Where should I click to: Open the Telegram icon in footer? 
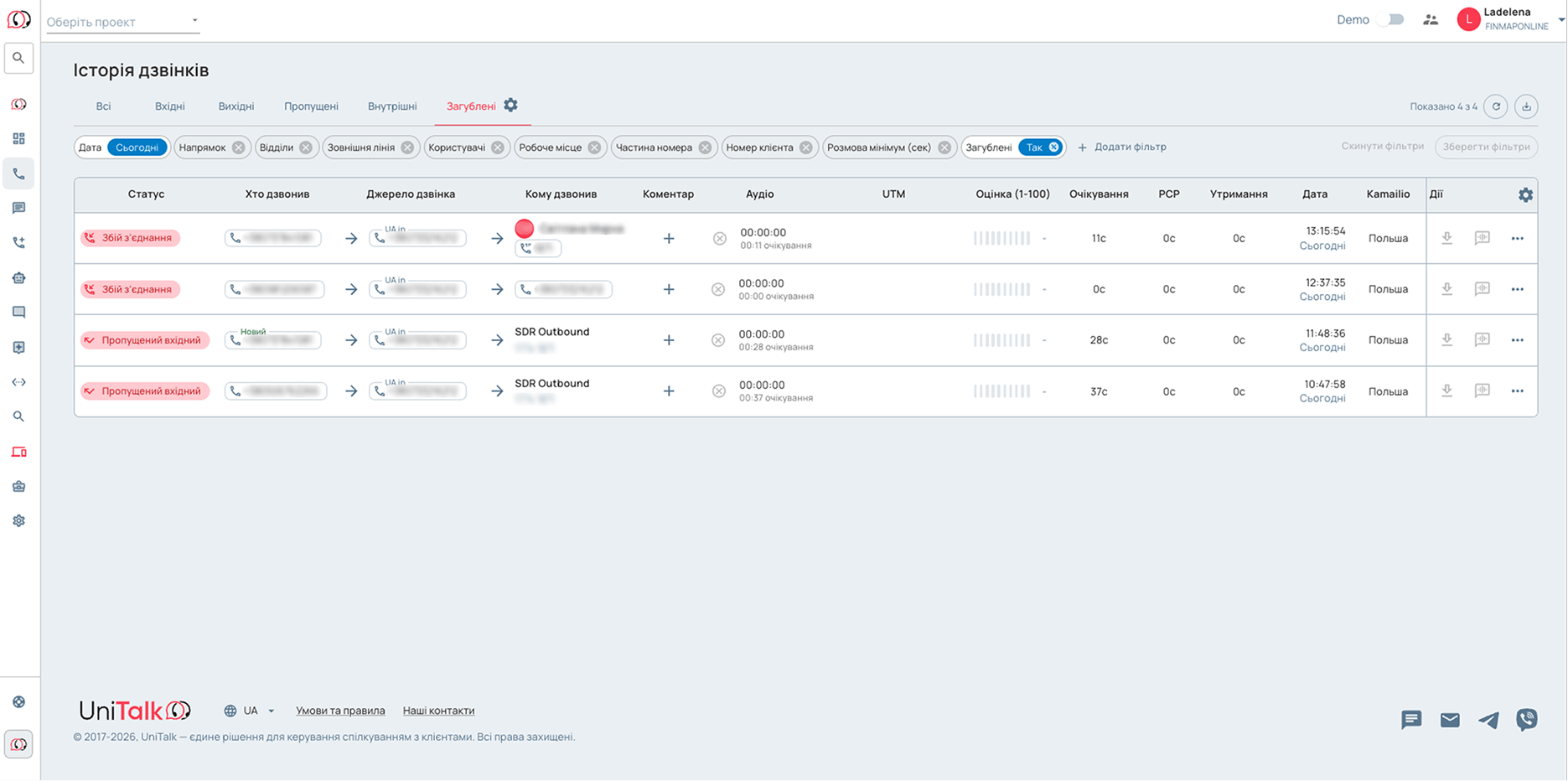pos(1488,720)
